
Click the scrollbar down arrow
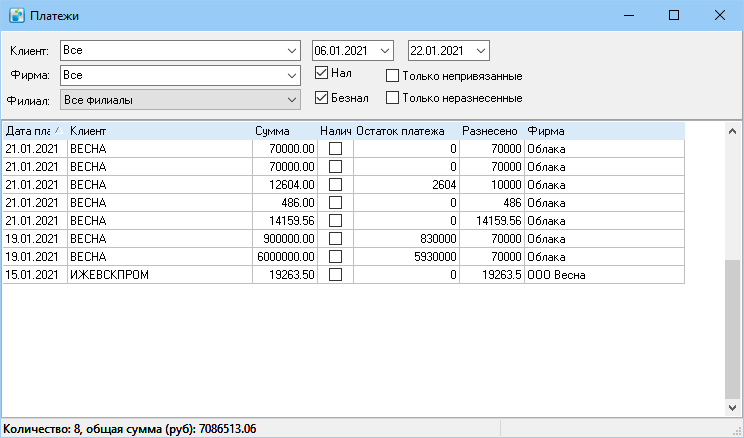pyautogui.click(x=732, y=407)
